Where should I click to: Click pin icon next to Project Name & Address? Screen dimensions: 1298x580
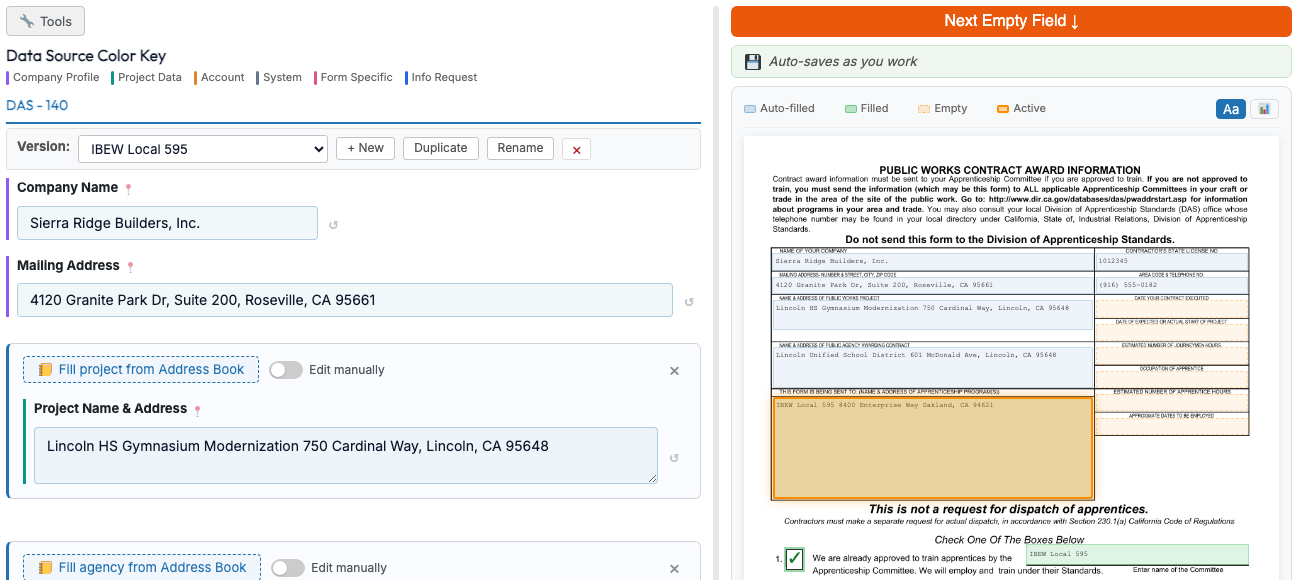197,410
